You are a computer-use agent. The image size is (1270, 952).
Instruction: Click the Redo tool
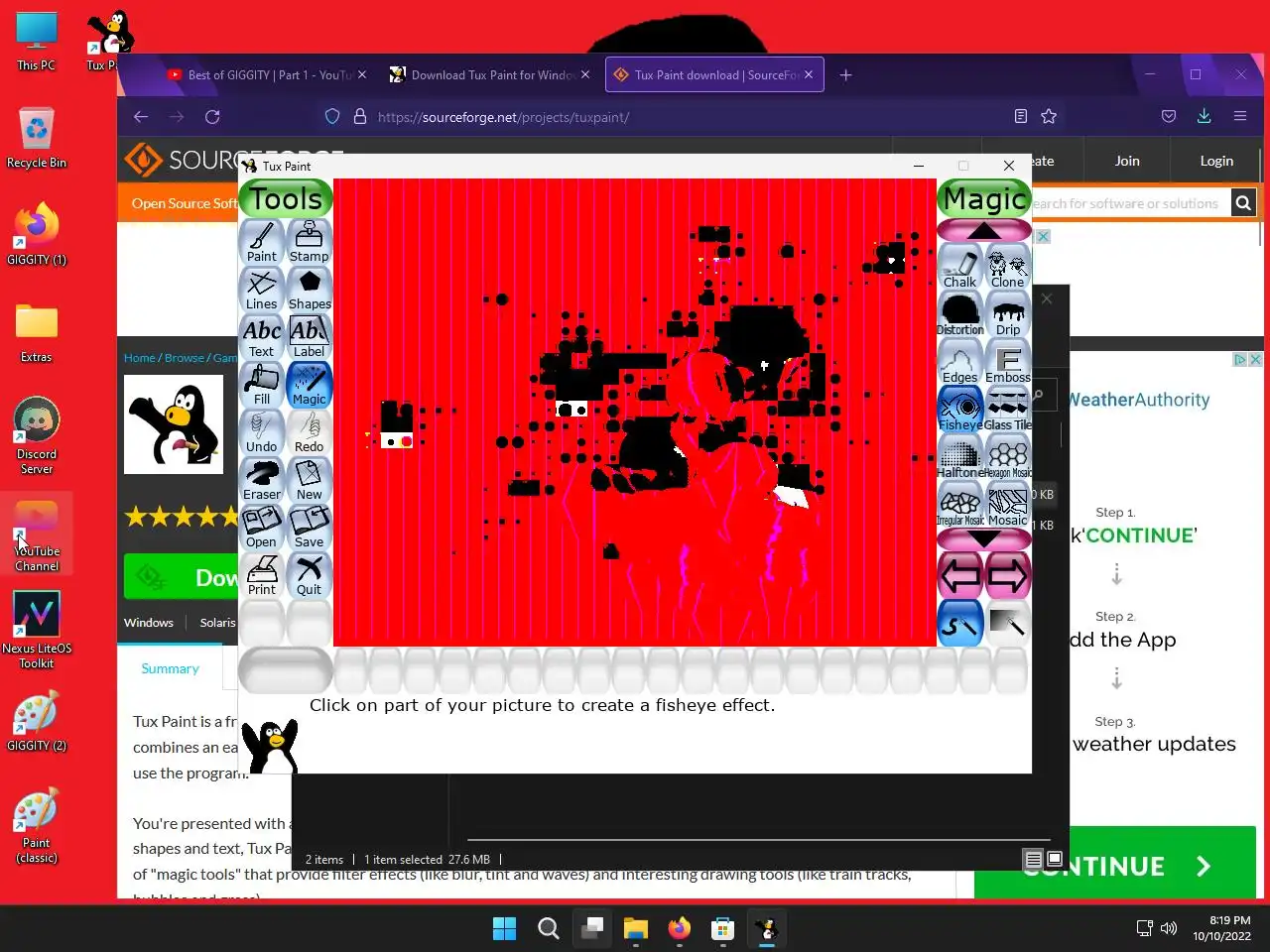click(x=310, y=432)
